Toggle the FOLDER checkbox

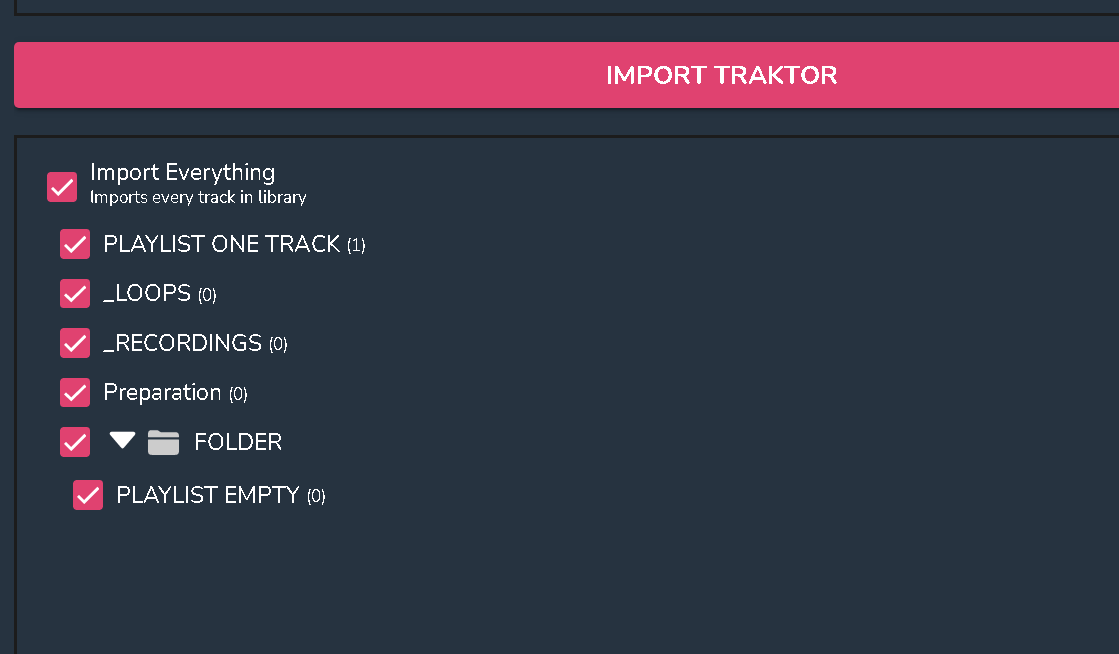click(75, 442)
